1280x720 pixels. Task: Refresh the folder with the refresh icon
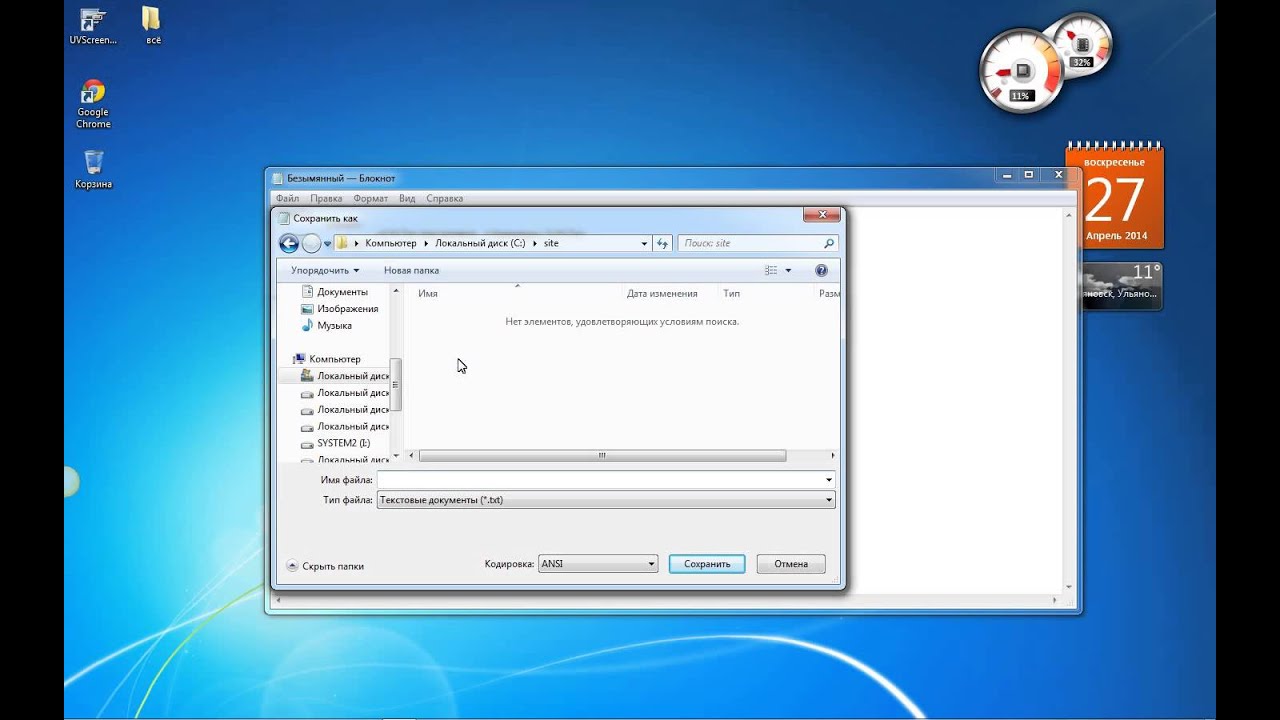662,243
